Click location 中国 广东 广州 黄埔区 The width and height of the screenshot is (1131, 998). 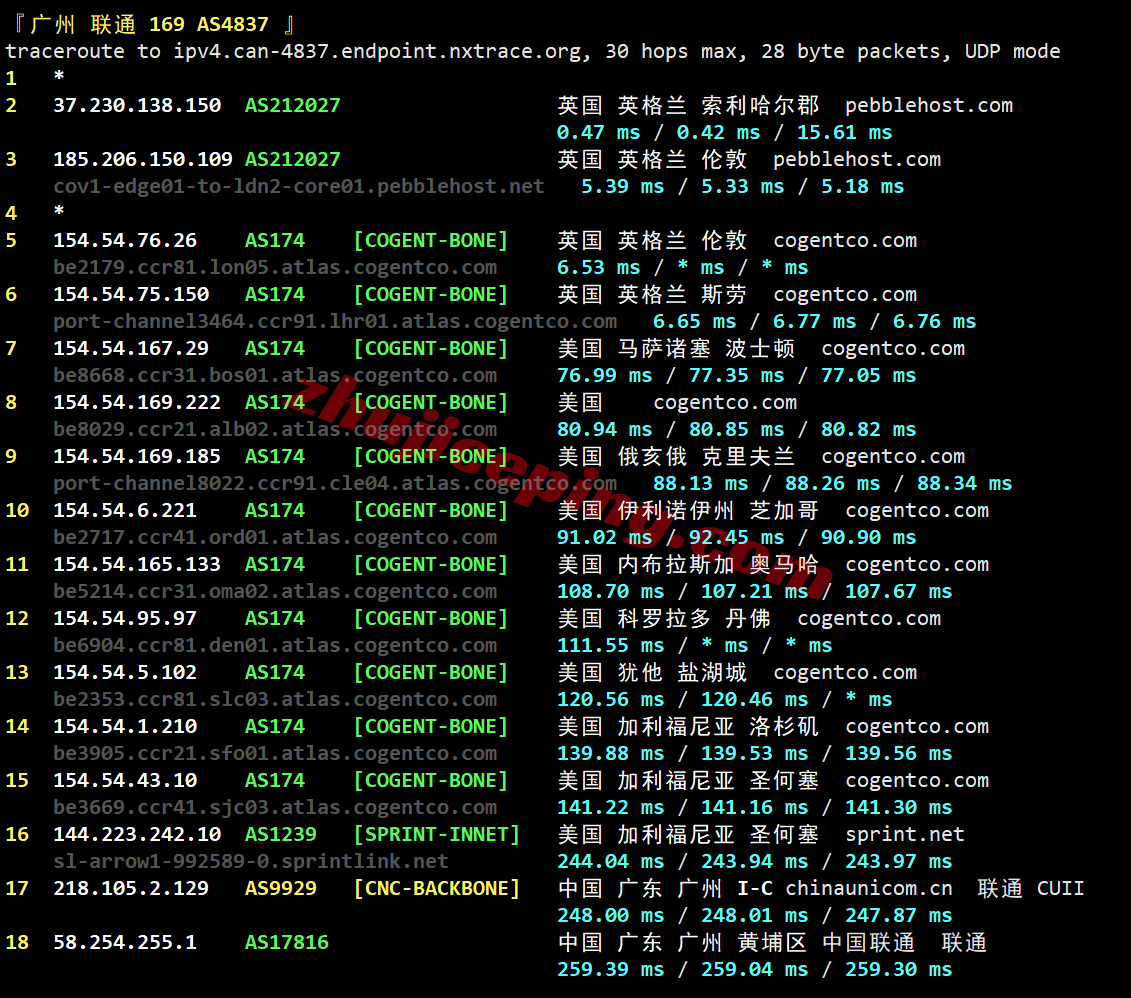click(682, 942)
